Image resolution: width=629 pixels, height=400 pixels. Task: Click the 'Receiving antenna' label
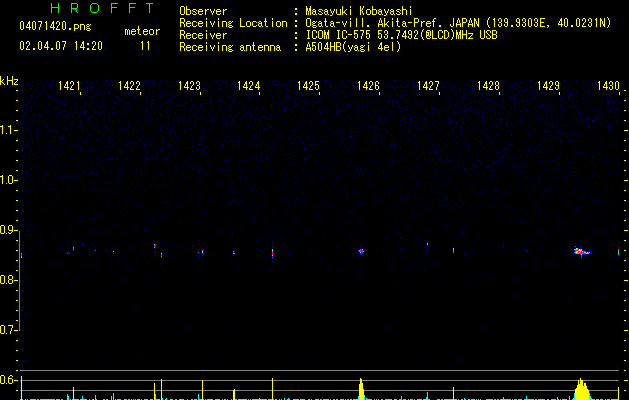[230, 47]
